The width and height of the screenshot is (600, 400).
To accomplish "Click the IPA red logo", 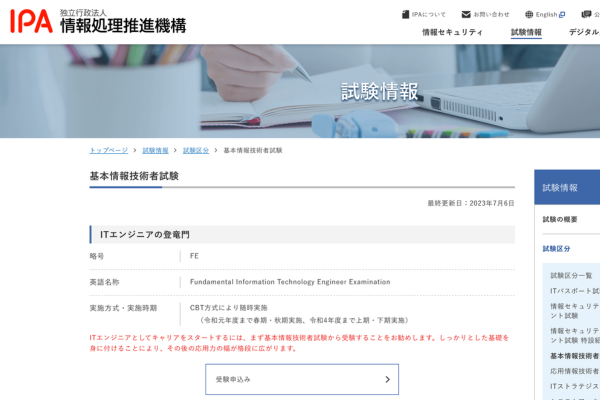I will tap(31, 21).
